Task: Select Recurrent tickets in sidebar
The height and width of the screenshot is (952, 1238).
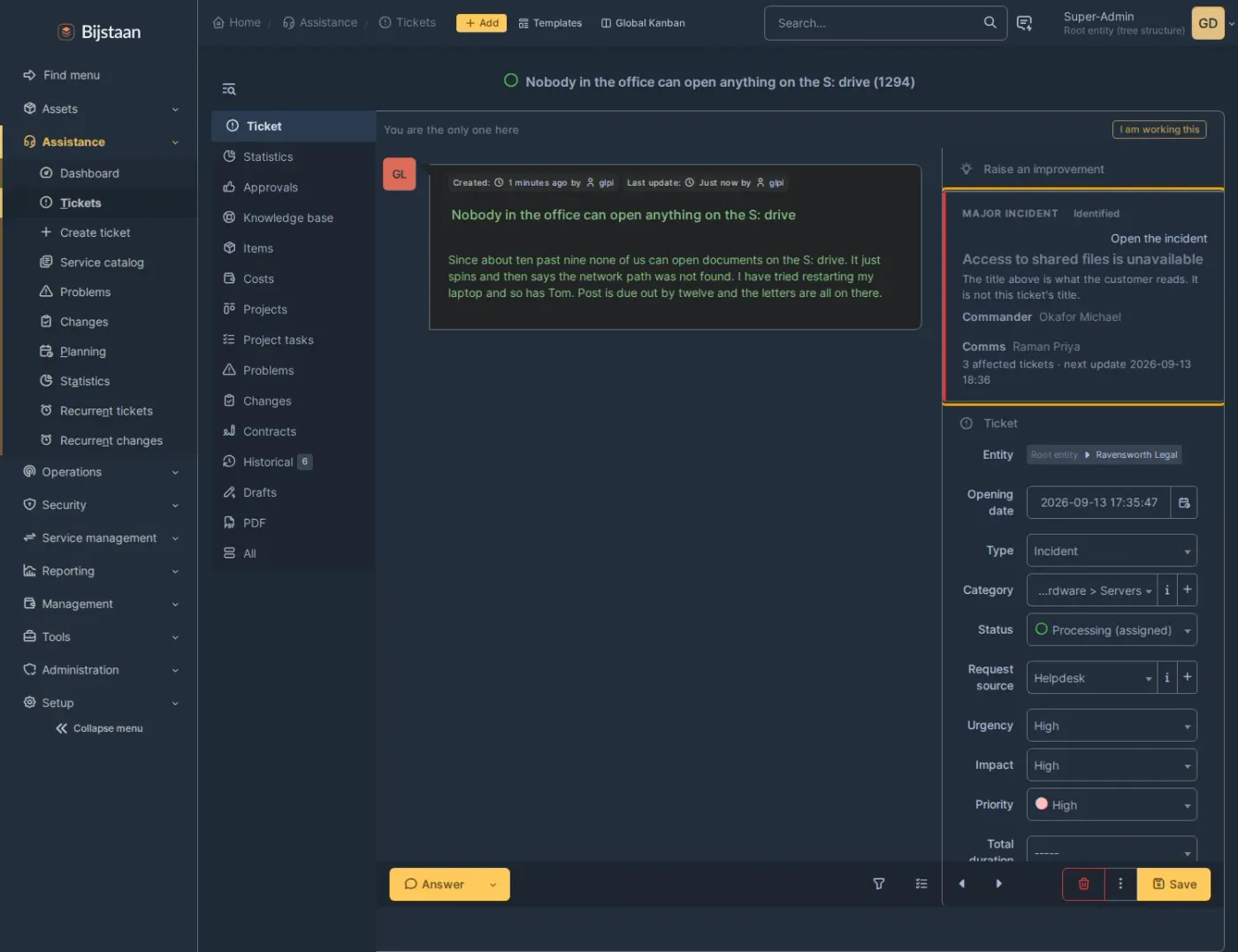Action: (x=101, y=411)
